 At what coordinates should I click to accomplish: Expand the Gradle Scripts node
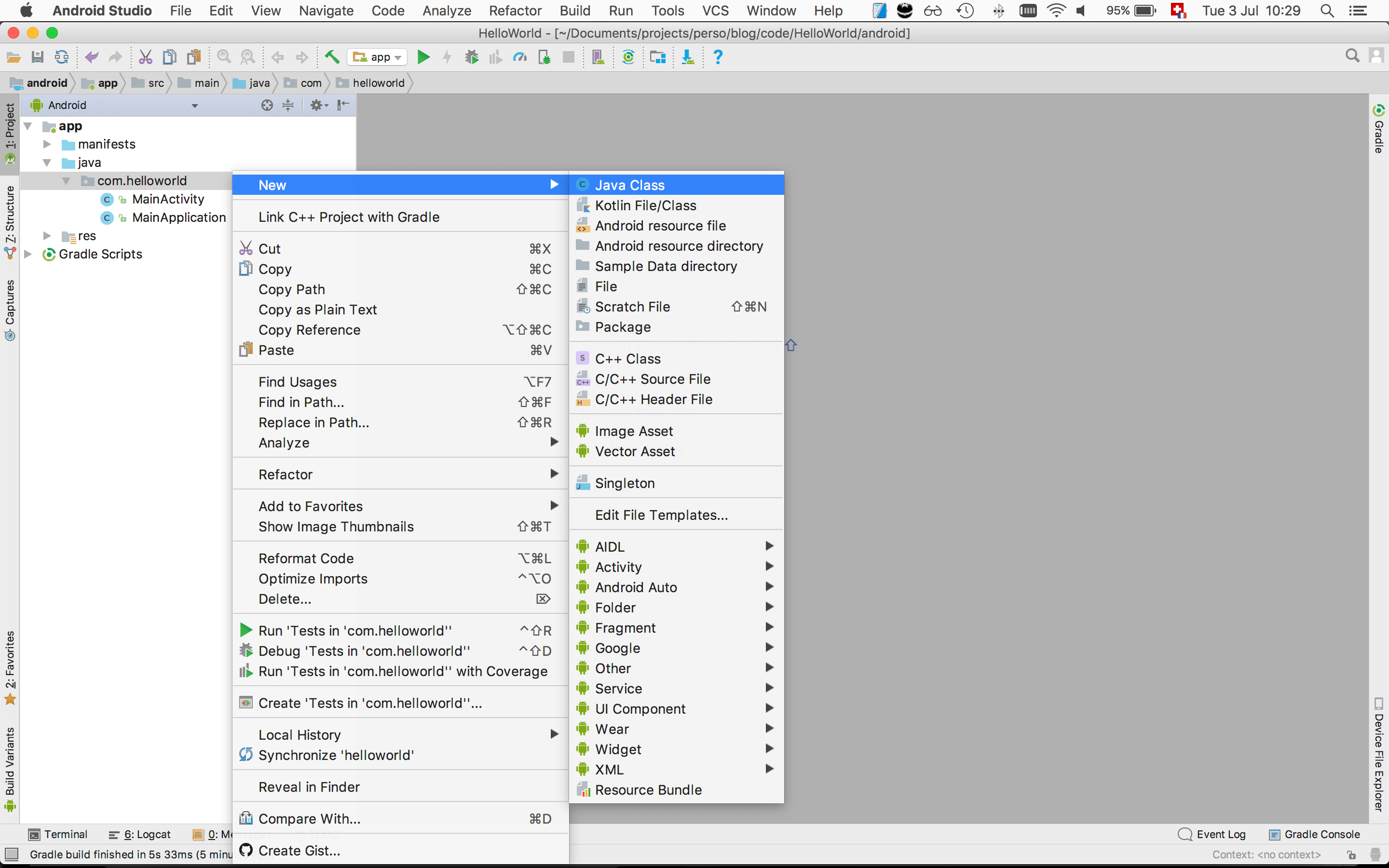coord(27,254)
